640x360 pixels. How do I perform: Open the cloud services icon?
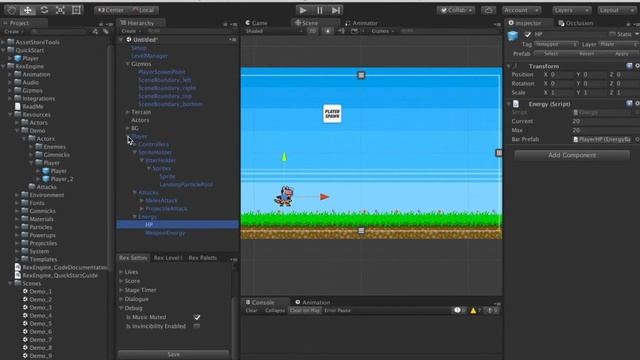coord(489,10)
